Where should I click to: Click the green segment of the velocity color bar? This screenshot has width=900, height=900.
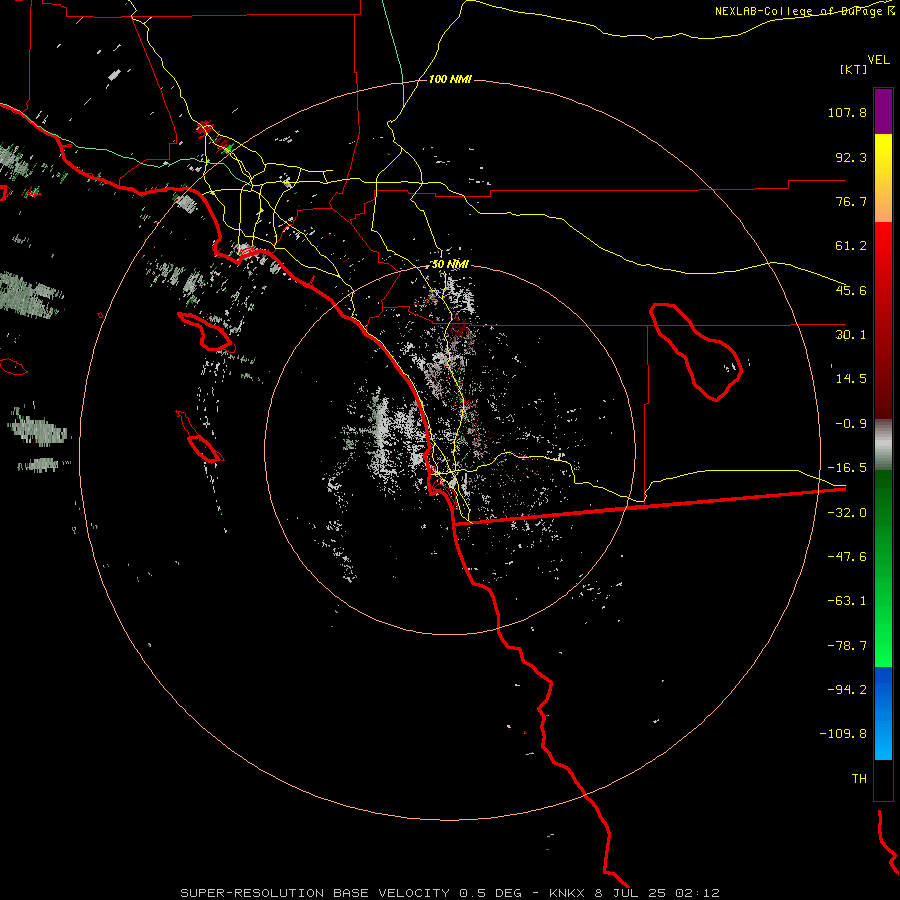(883, 568)
